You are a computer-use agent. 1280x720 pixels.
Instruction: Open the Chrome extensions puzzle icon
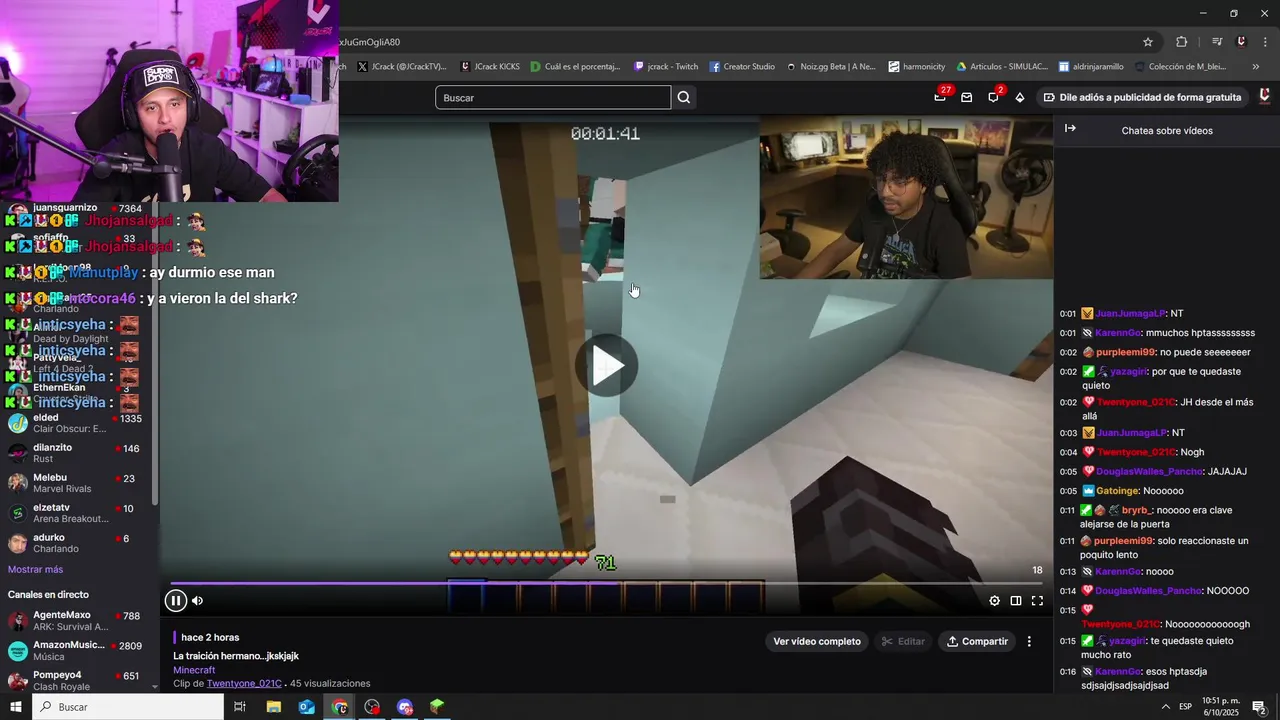point(1181,42)
